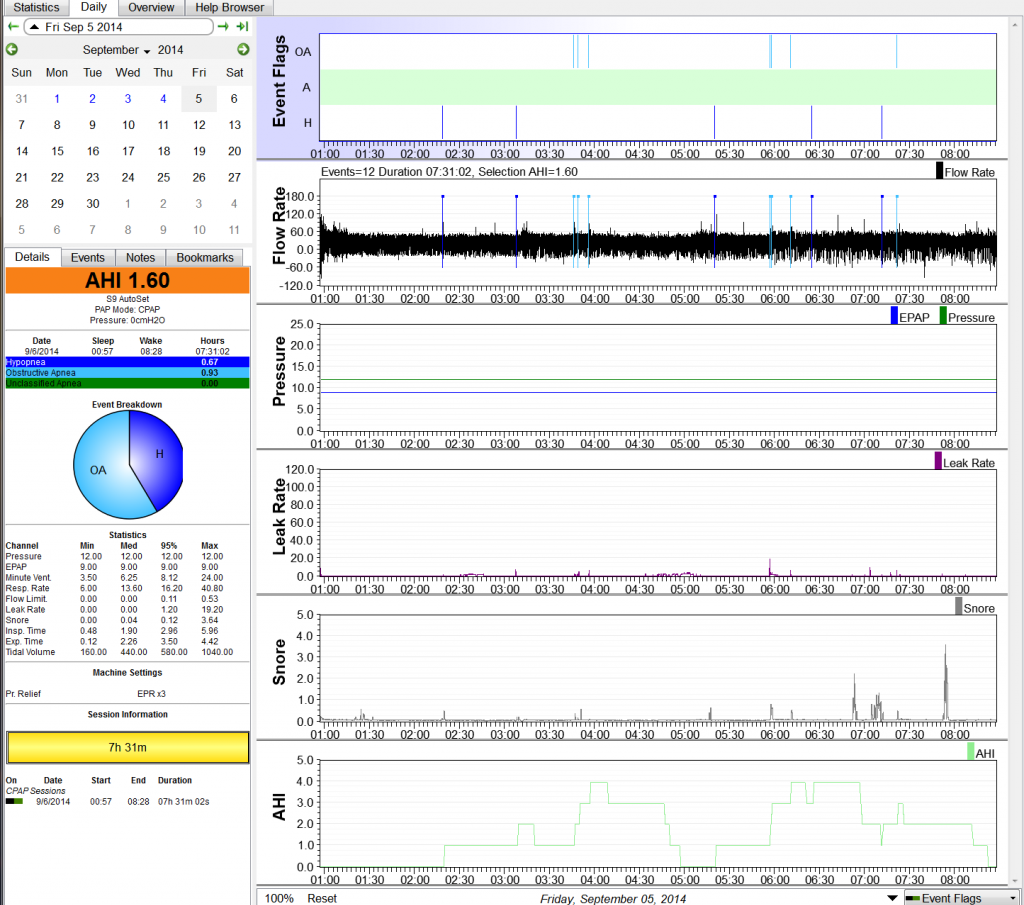
Task: Go to next month in calendar
Action: [243, 50]
